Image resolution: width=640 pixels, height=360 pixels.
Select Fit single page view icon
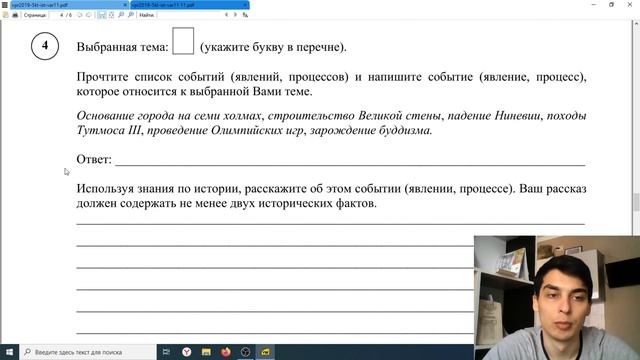pos(111,15)
